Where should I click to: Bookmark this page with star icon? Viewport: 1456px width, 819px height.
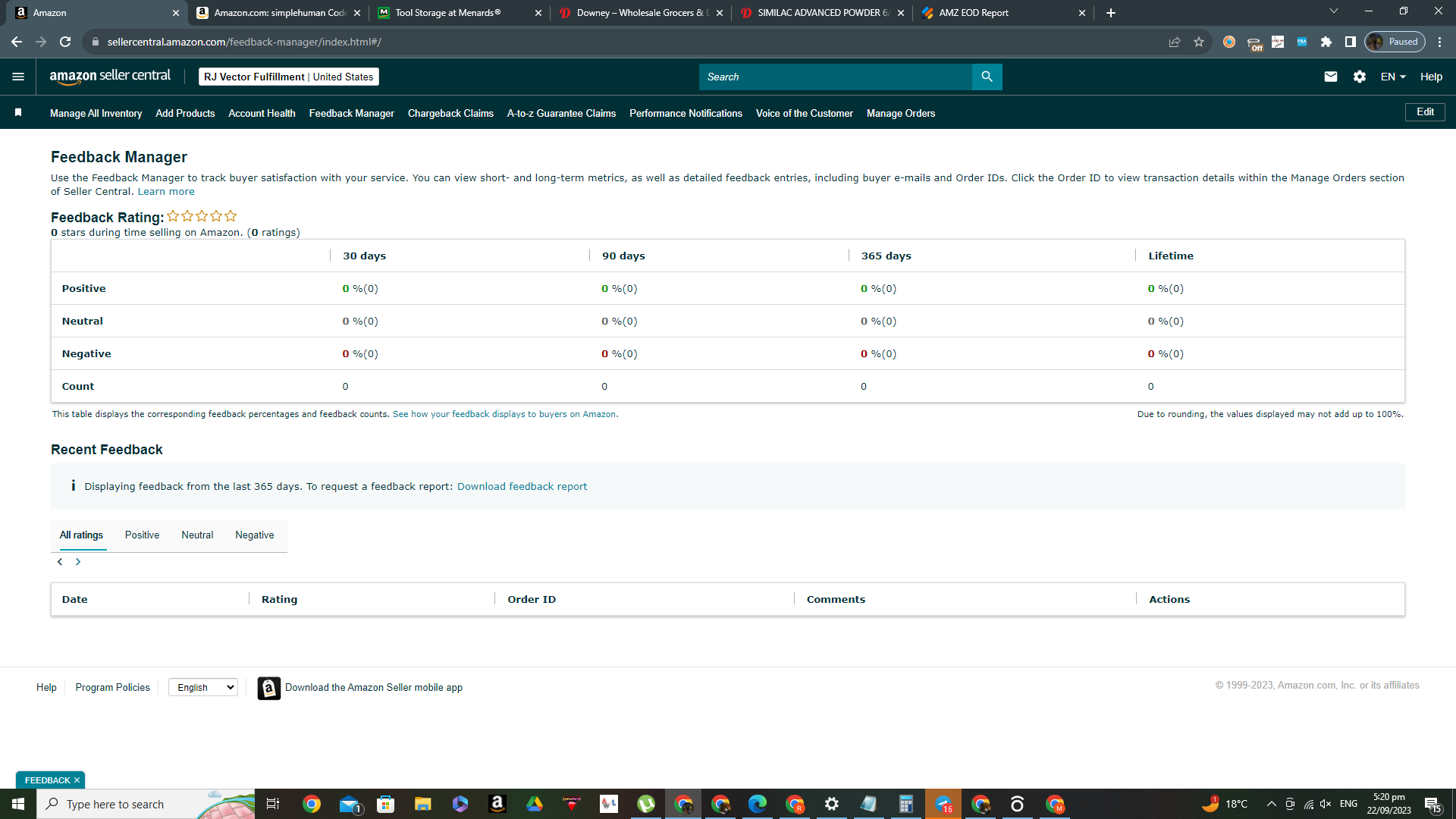pyautogui.click(x=1199, y=42)
